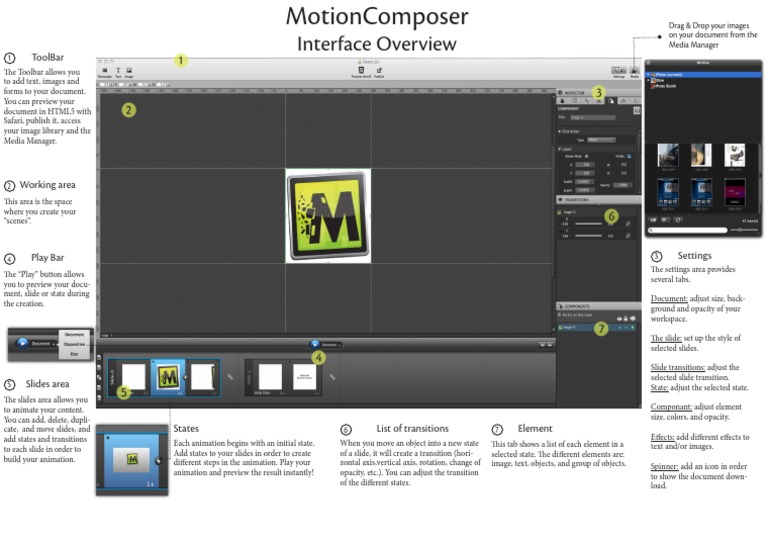Click the leftmost bottom button in the Media window
The height and width of the screenshot is (543, 768).
(x=653, y=220)
